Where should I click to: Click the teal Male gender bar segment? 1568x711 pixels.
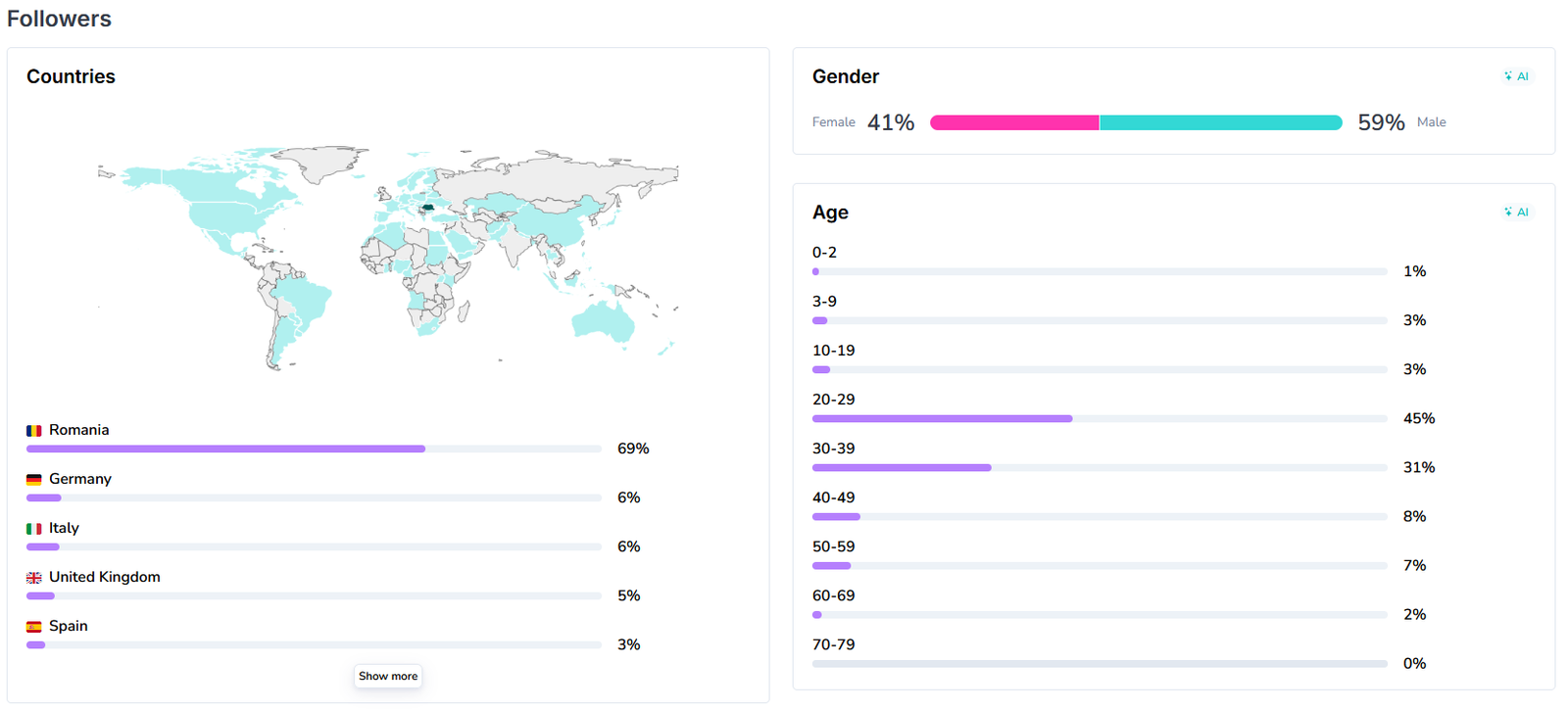point(1220,122)
